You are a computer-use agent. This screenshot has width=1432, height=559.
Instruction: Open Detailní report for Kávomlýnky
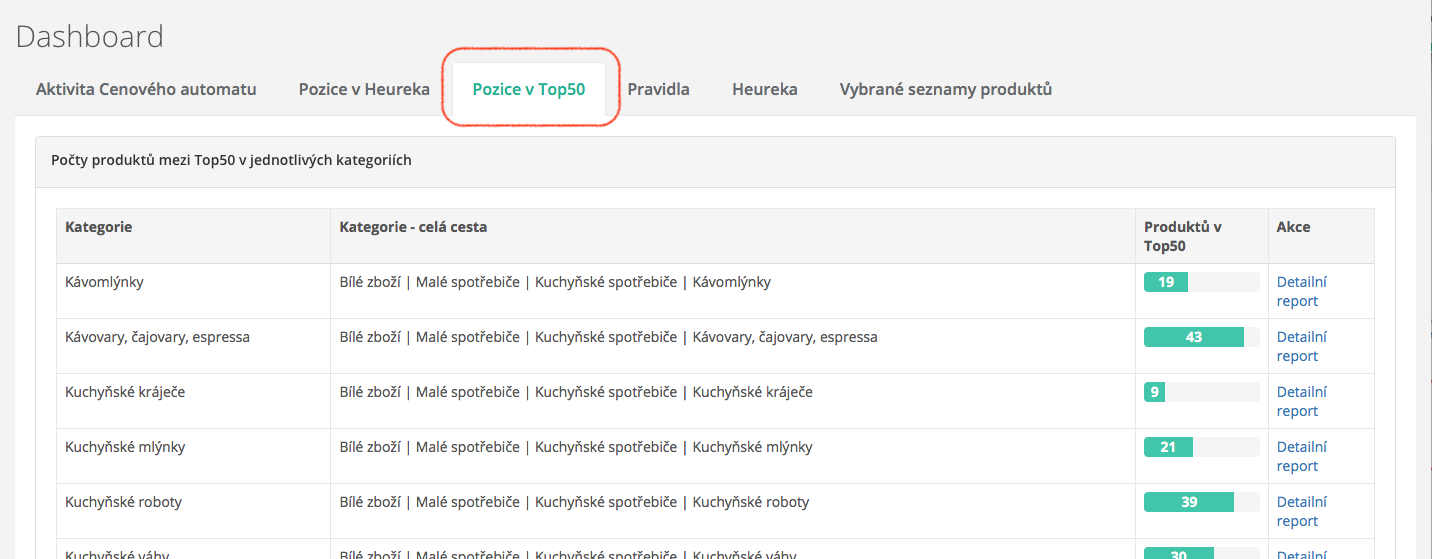pyautogui.click(x=1301, y=291)
